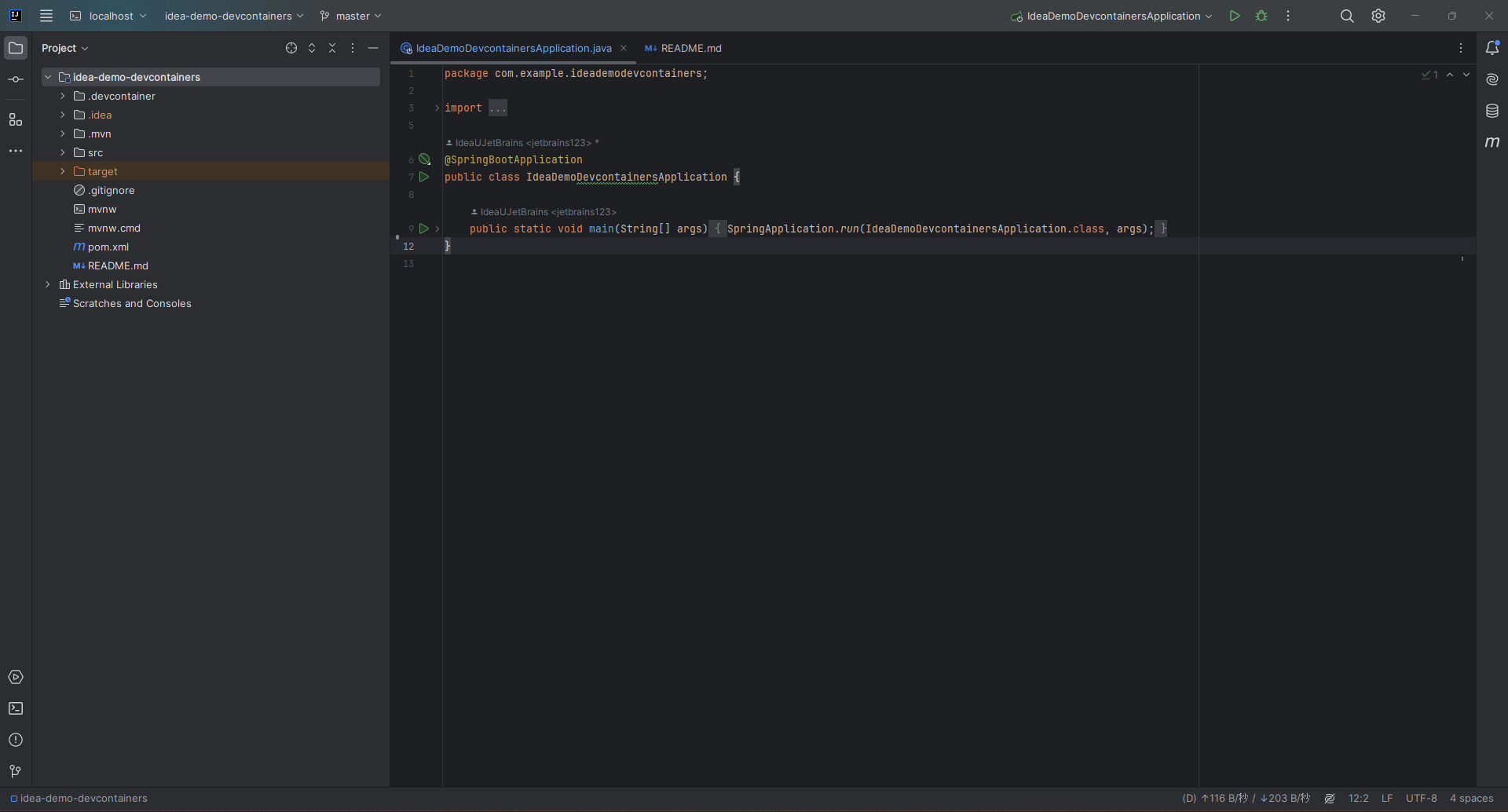The width and height of the screenshot is (1508, 812).
Task: Run IdeaDemoDevcontainersApplication
Action: pos(1235,16)
